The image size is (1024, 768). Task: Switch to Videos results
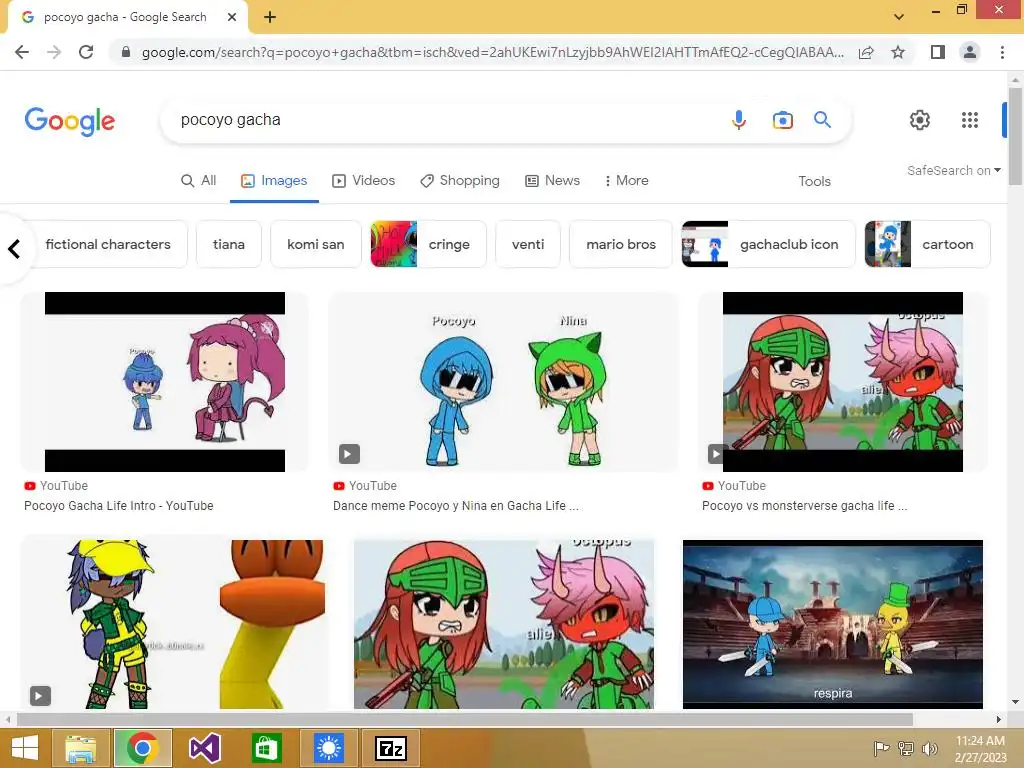(364, 181)
